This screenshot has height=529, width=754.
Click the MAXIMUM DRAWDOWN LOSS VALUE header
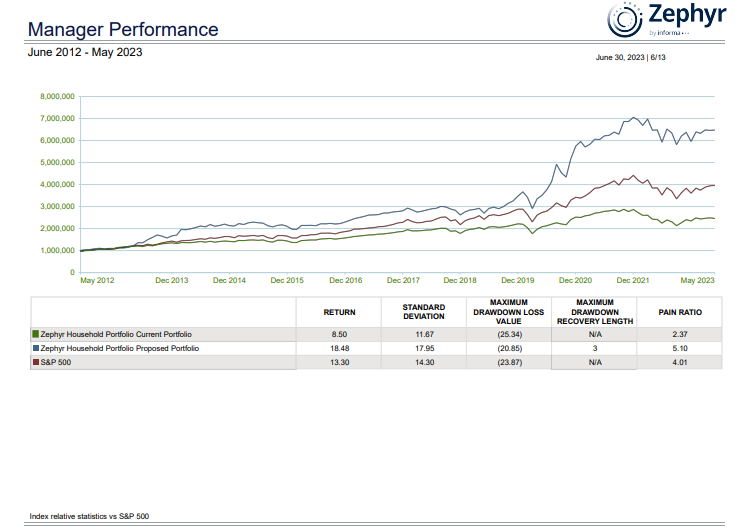pos(509,312)
